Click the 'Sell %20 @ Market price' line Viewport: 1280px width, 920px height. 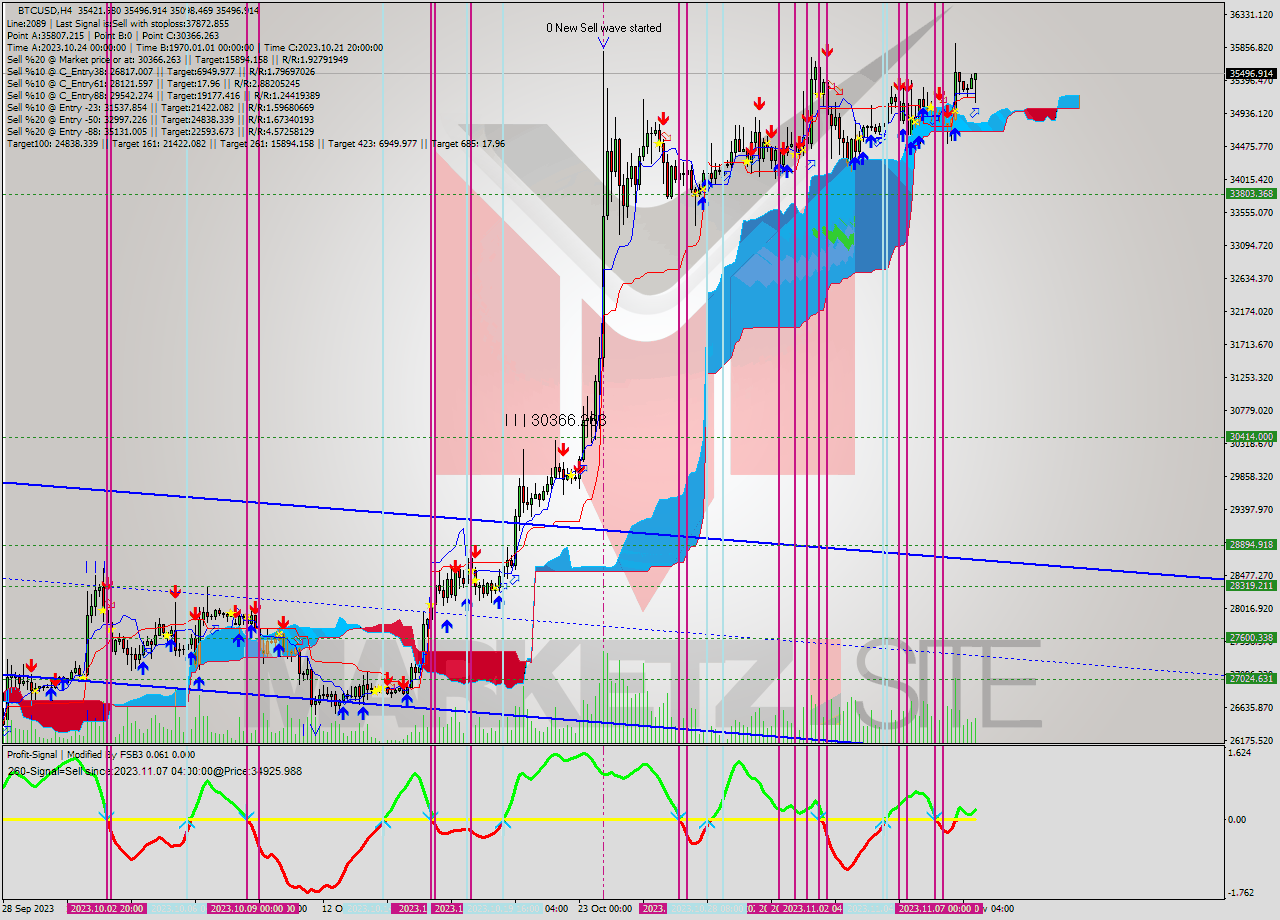click(177, 59)
